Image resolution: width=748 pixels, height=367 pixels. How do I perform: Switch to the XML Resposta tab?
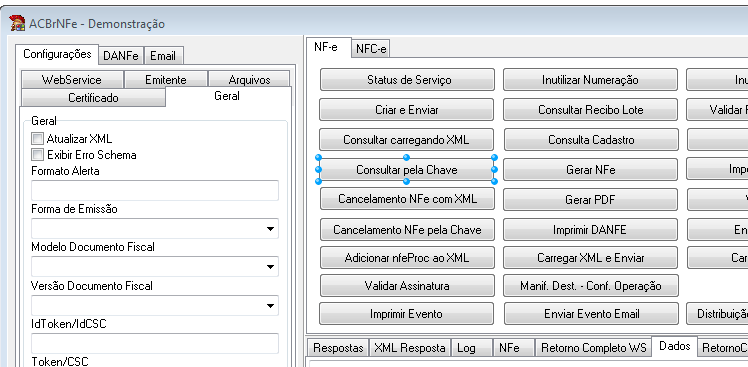coord(410,348)
